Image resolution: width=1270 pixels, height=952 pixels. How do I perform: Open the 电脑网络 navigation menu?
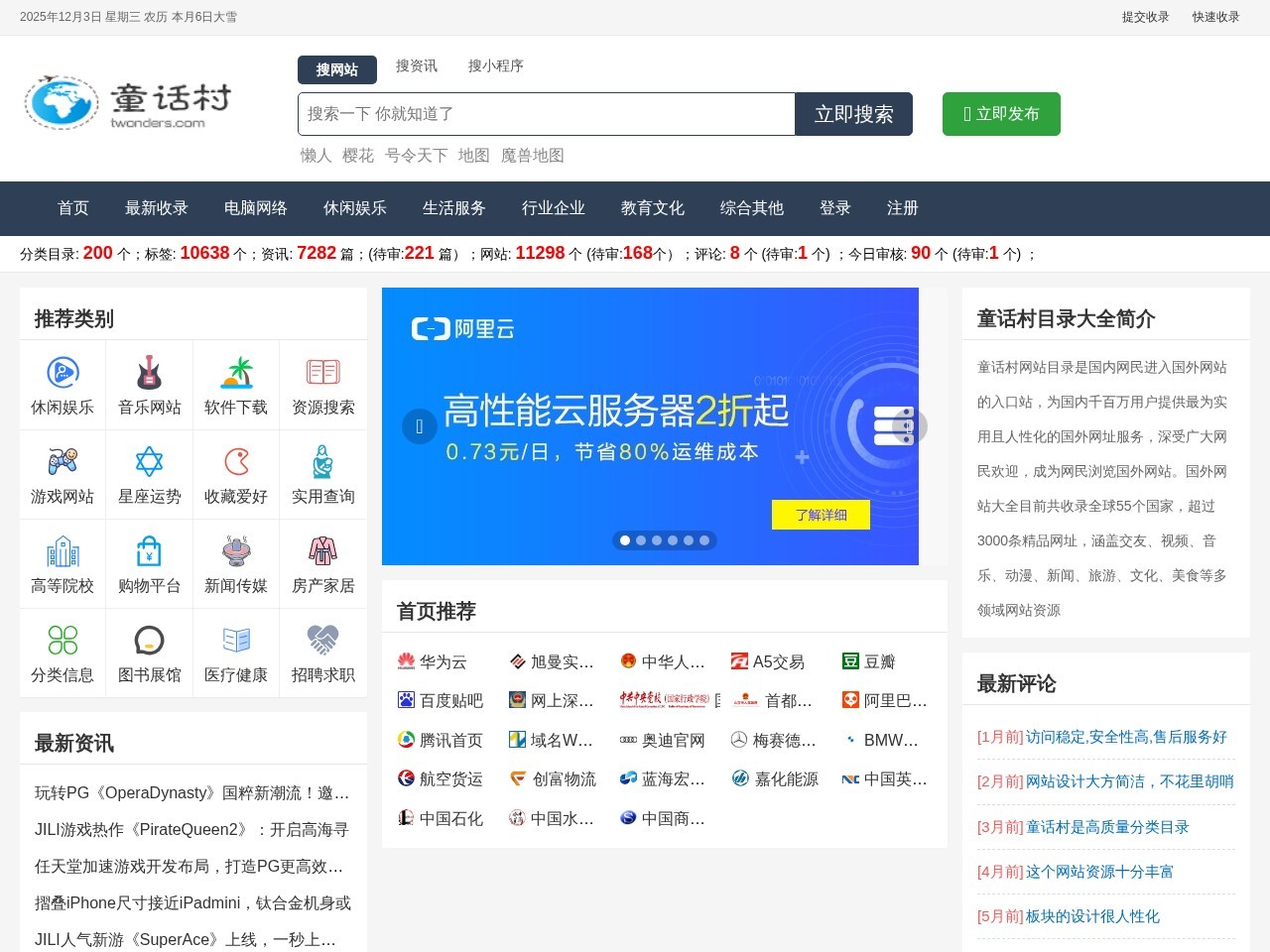(256, 208)
